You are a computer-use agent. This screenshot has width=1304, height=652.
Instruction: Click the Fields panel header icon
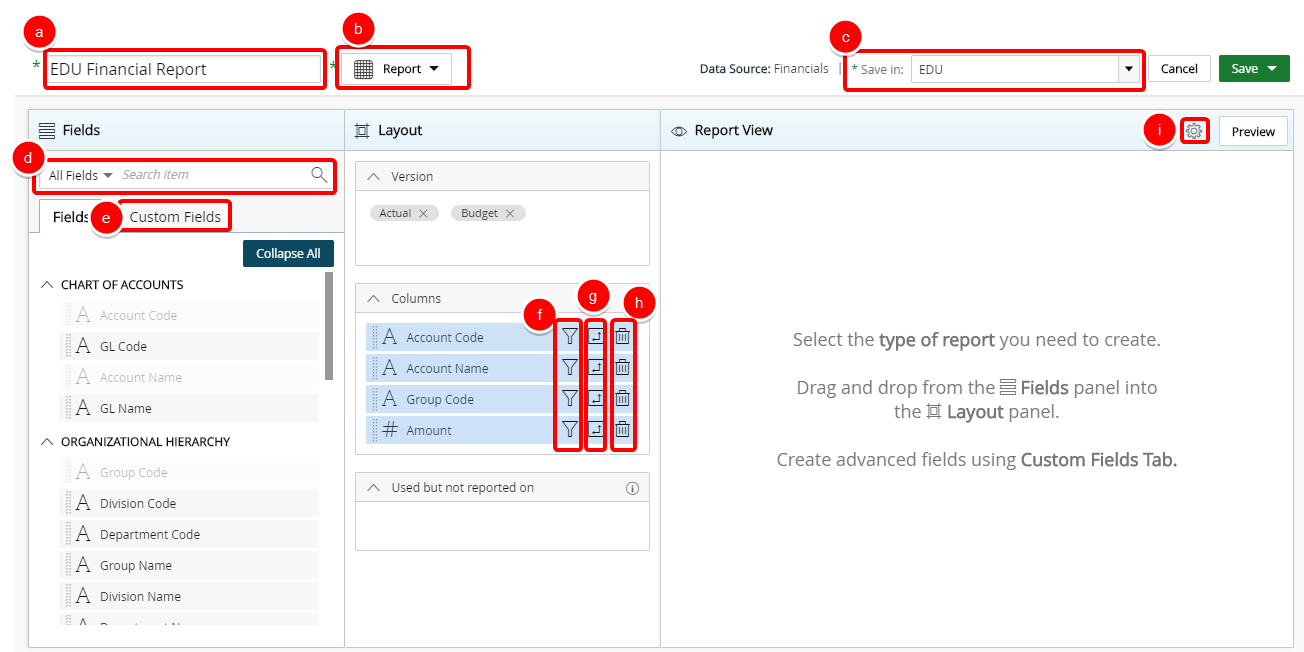[x=46, y=130]
